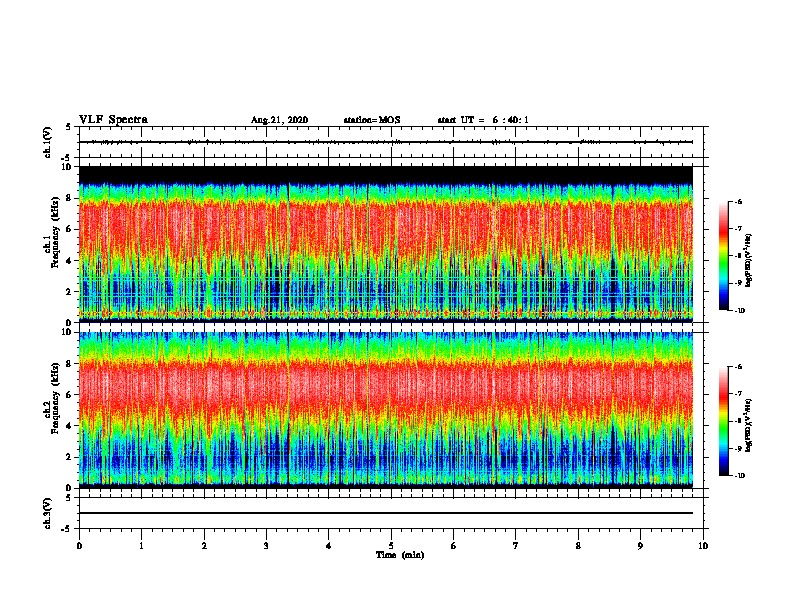Click the ch.1 spectrogram color scale bar

(x=724, y=256)
